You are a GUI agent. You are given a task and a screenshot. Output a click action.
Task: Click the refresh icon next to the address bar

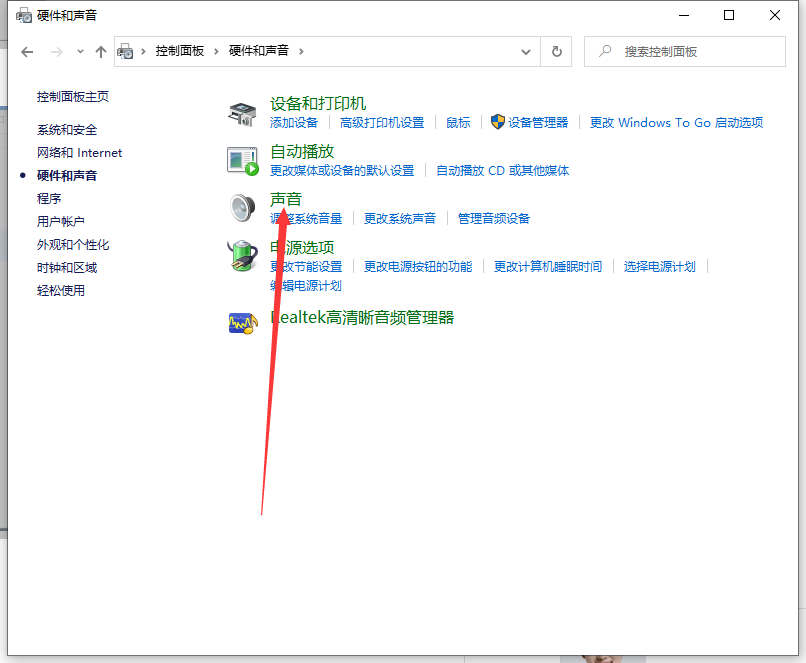[557, 51]
